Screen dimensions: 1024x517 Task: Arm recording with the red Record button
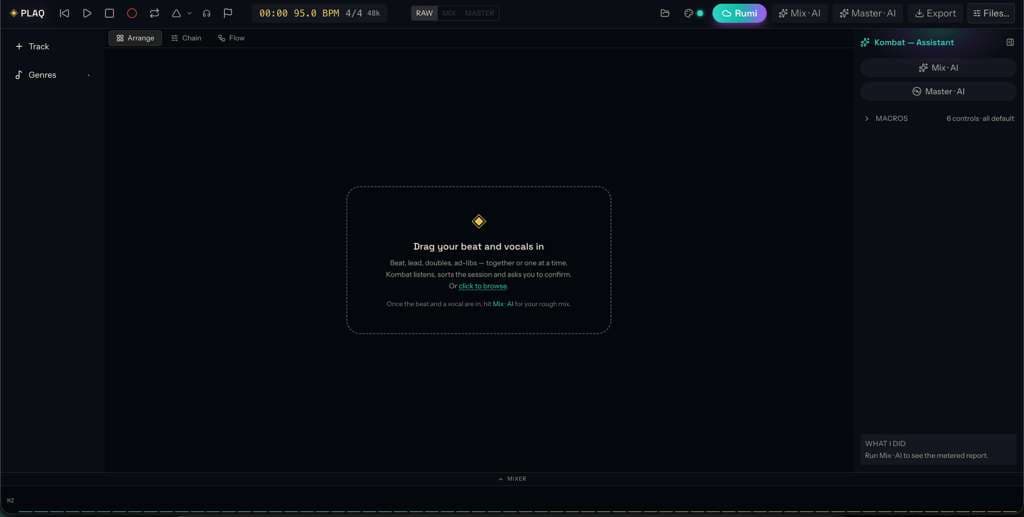[x=132, y=13]
